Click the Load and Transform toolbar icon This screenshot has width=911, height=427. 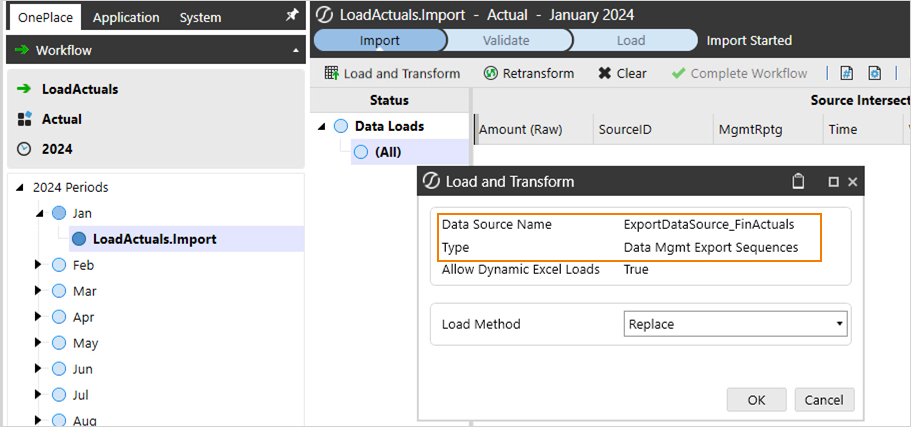coord(332,73)
